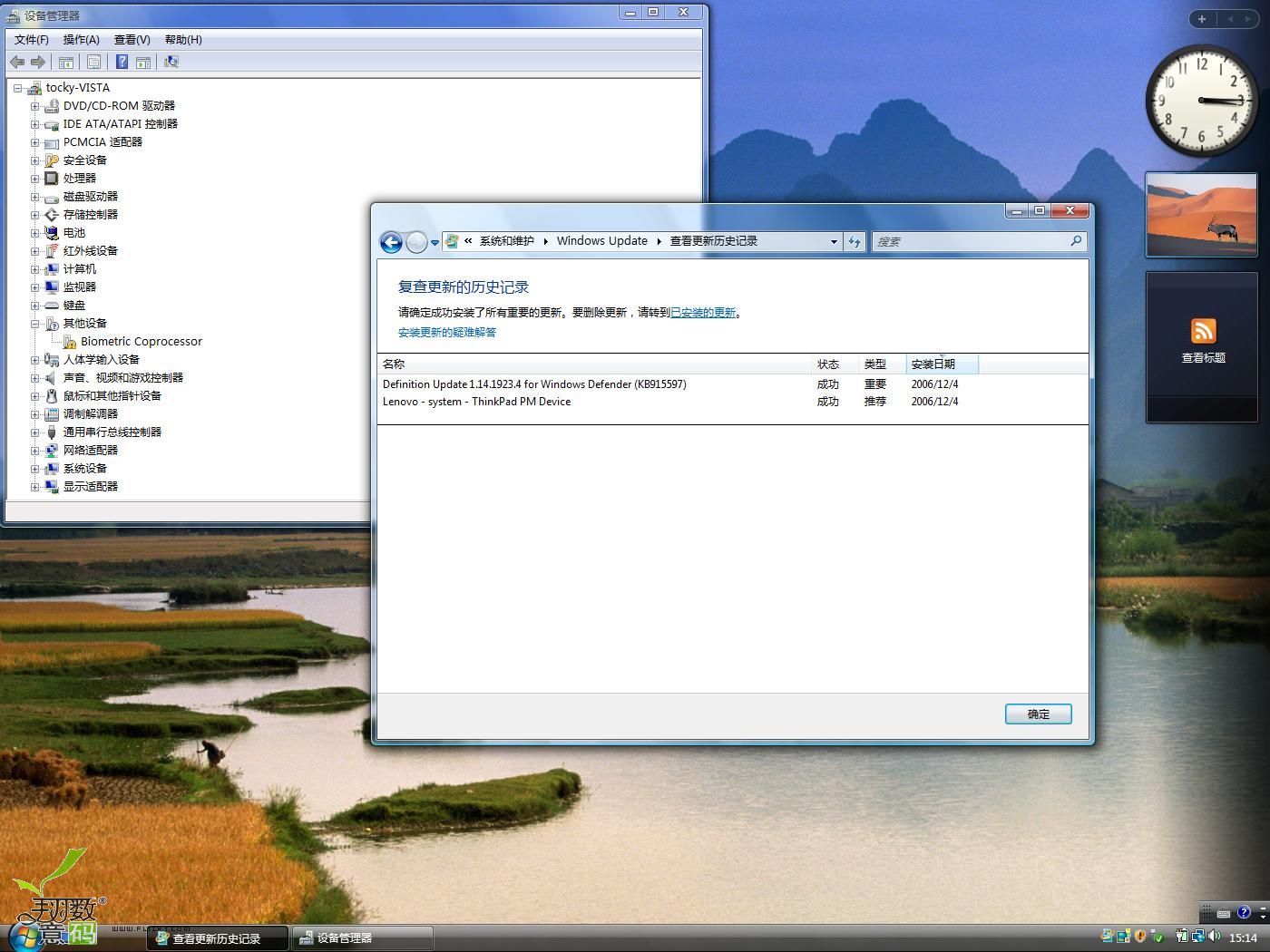This screenshot has height=952, width=1270.
Task: Click blue Back button in Windows Update window
Action: click(x=391, y=241)
